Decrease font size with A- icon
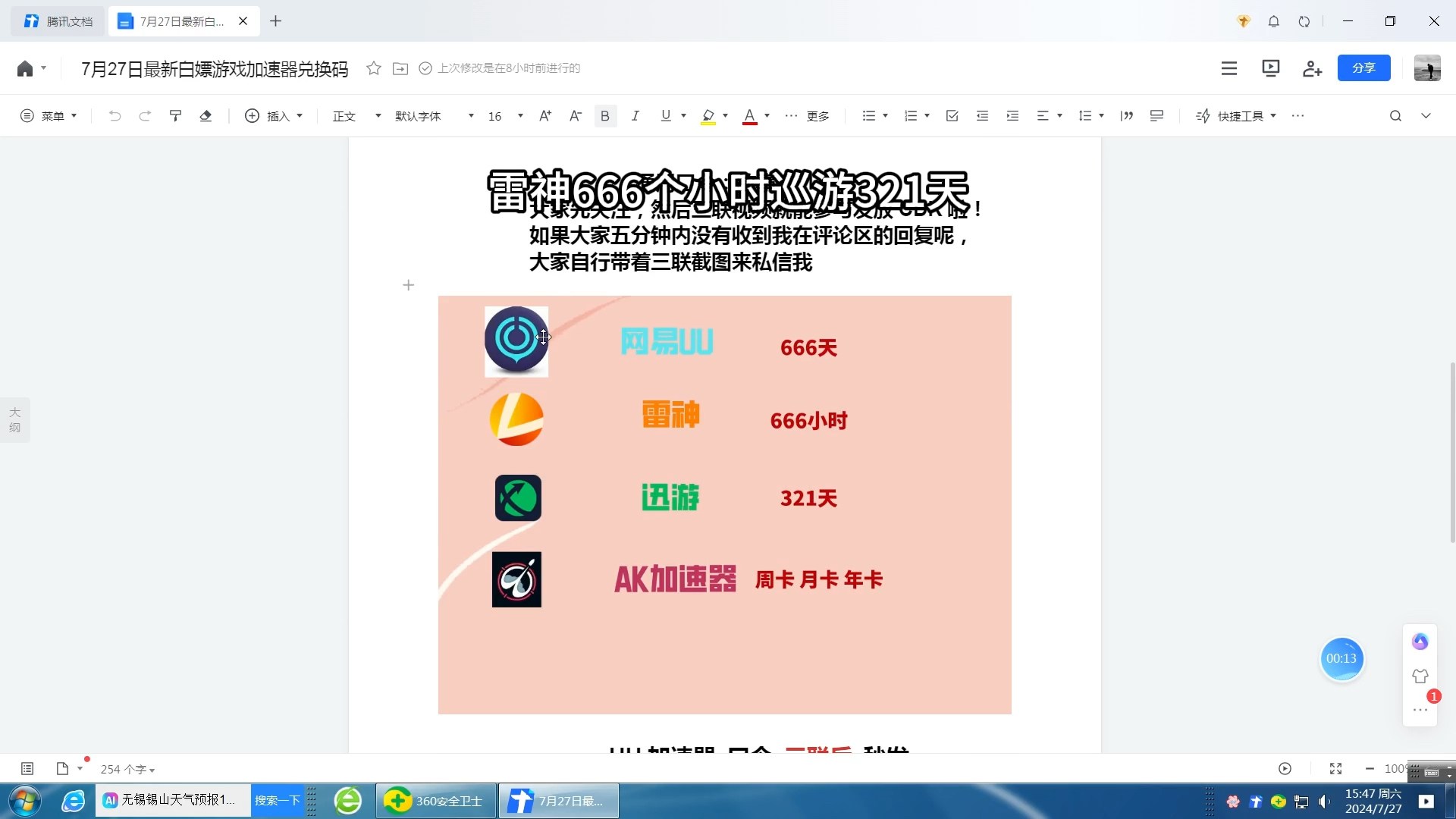The width and height of the screenshot is (1456, 819). [576, 116]
